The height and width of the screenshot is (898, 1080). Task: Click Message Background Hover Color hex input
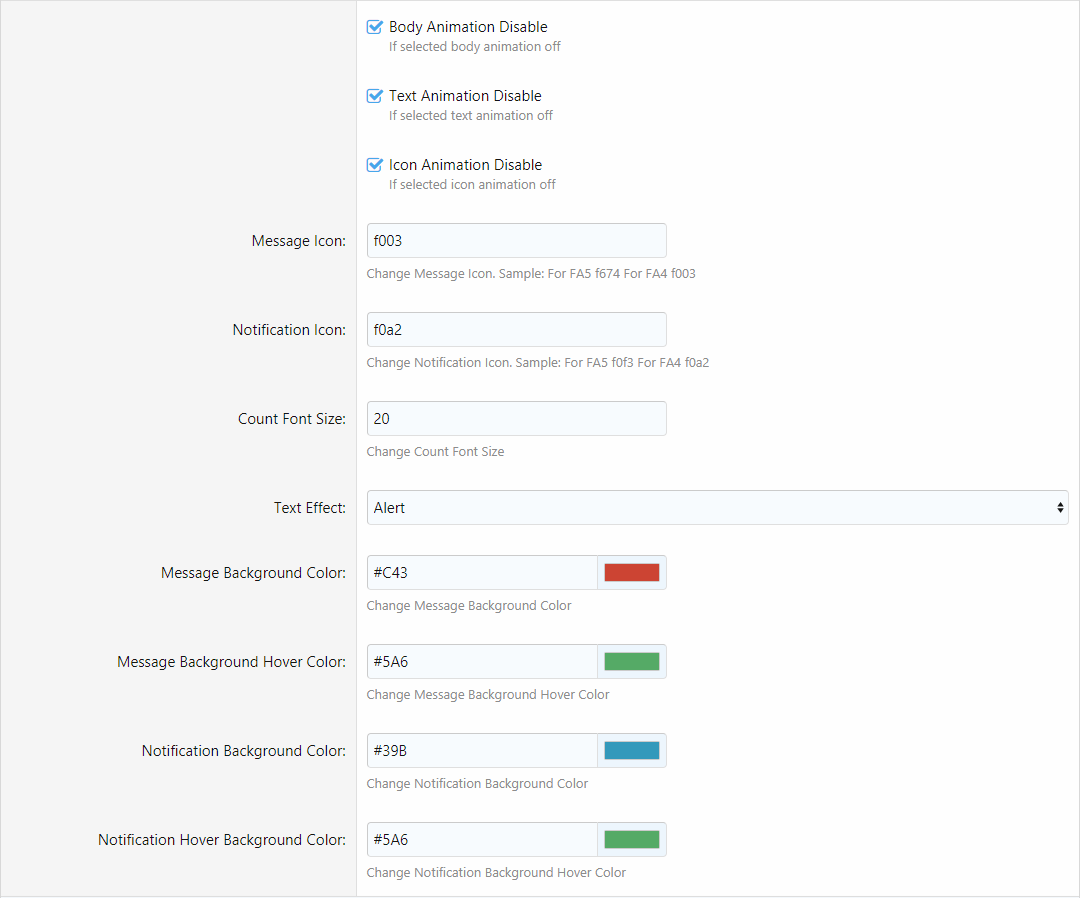click(x=482, y=662)
